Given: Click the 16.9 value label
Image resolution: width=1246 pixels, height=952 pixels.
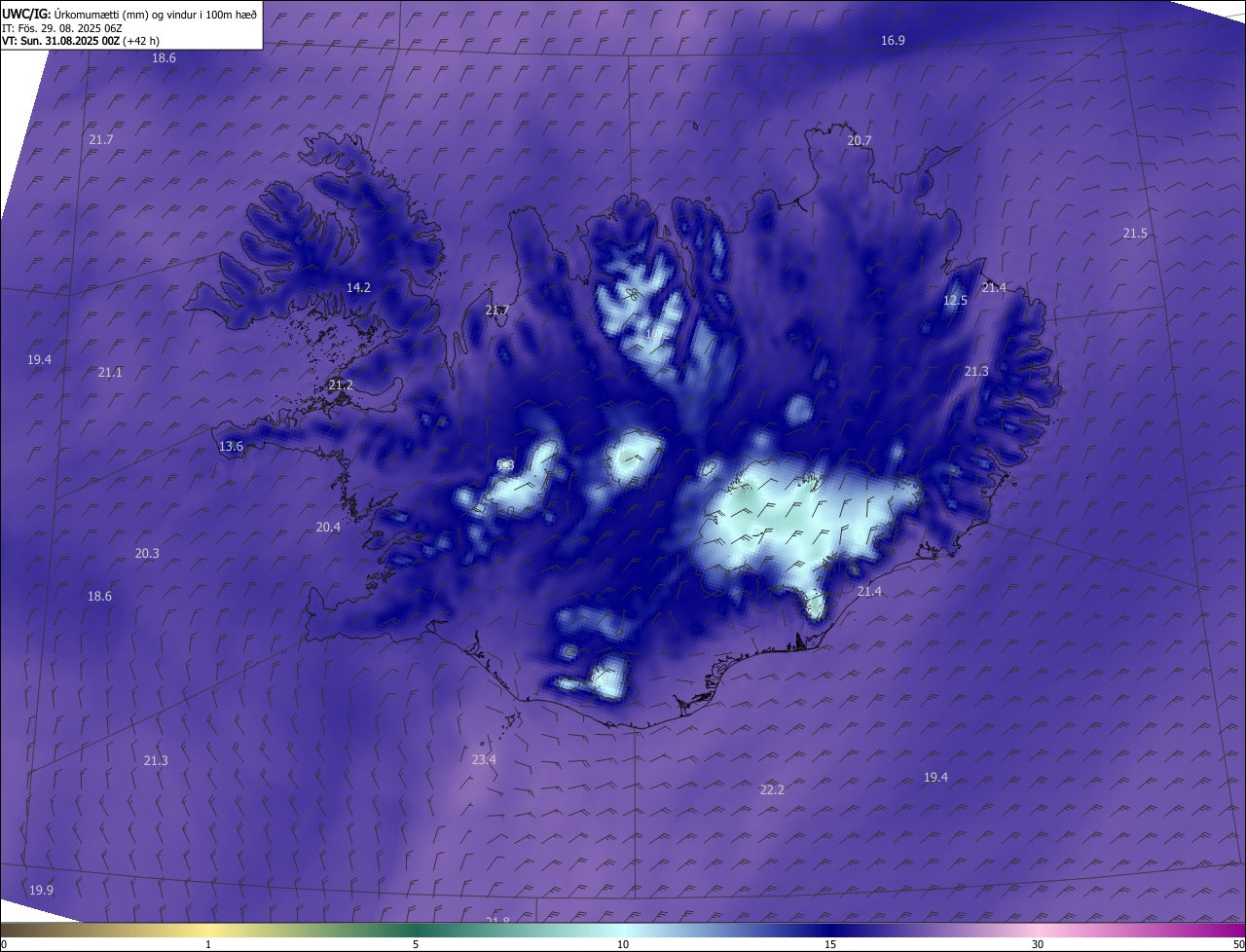Looking at the screenshot, I should (x=893, y=41).
